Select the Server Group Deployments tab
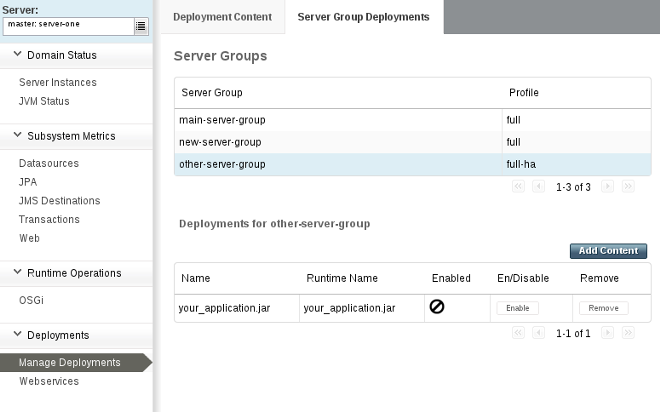This screenshot has height=412, width=660. click(364, 17)
